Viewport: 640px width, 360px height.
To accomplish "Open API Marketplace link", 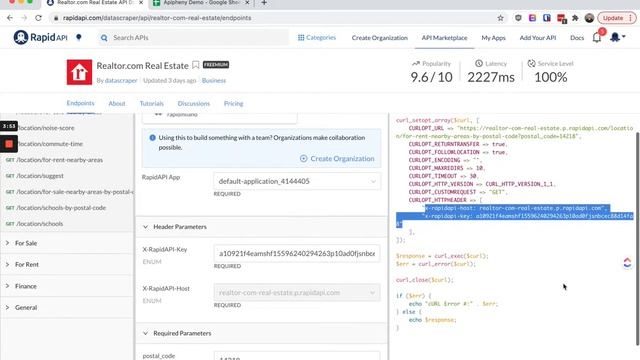I will pos(444,38).
